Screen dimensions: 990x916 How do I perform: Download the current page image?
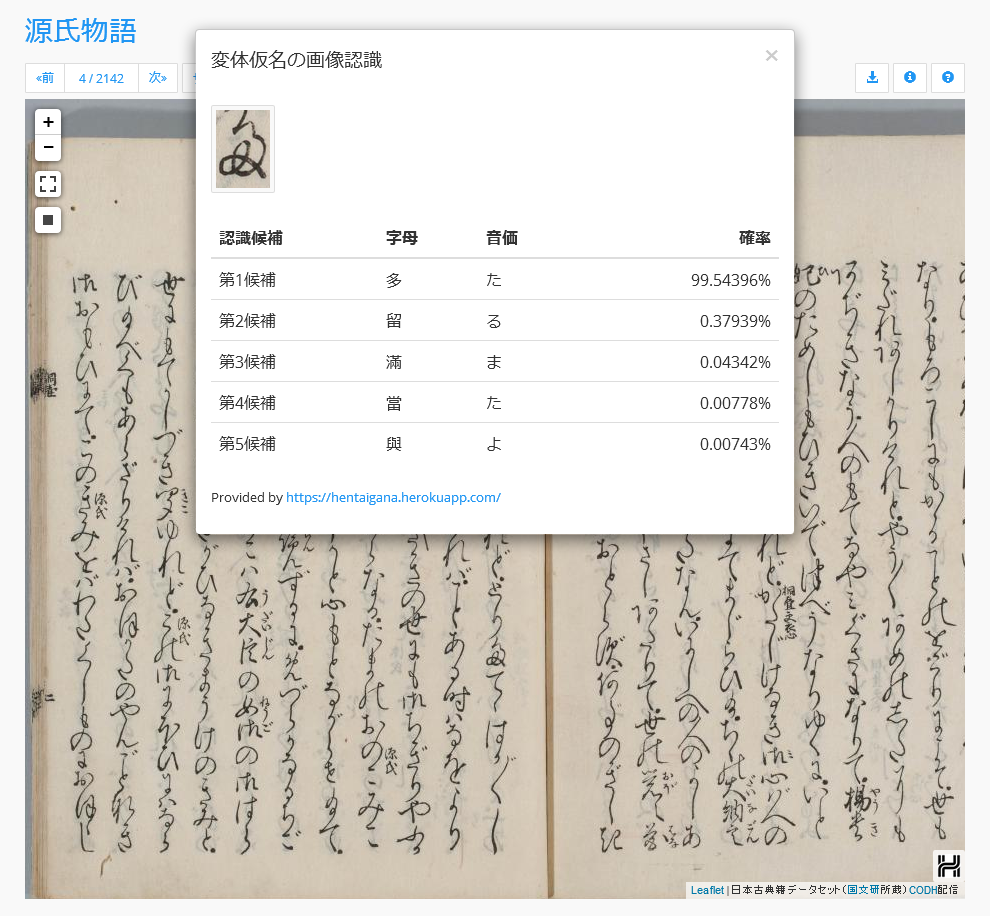click(x=872, y=78)
